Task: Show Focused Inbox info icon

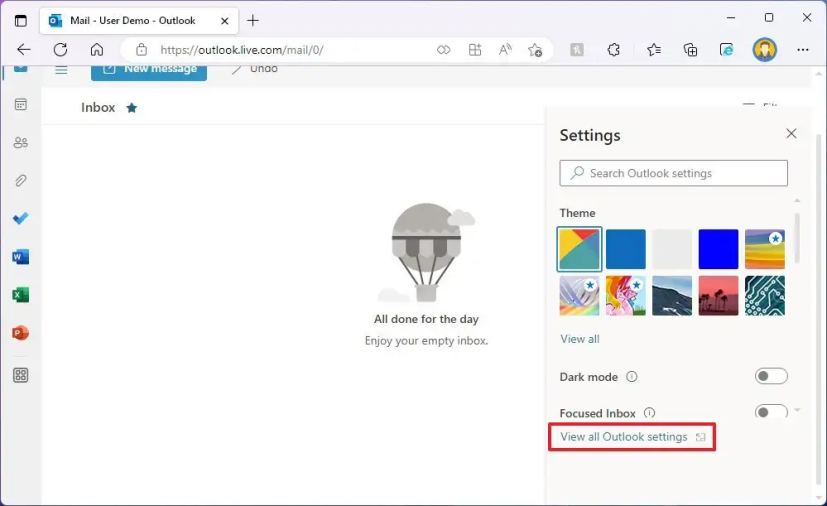Action: [x=649, y=413]
